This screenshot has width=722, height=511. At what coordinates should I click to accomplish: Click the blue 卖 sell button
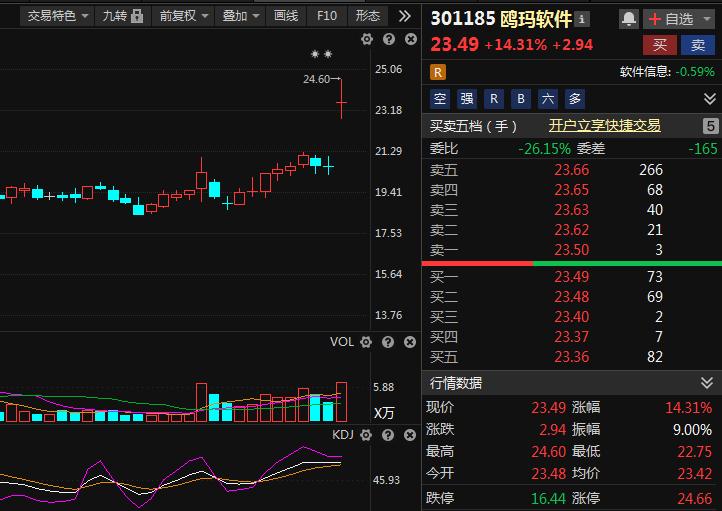tap(698, 45)
